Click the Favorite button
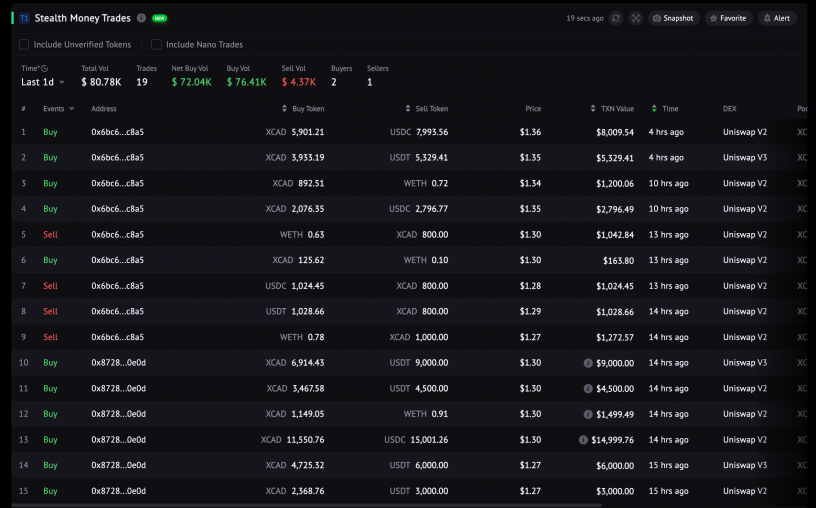Viewport: 816px width, 508px height. tap(729, 18)
